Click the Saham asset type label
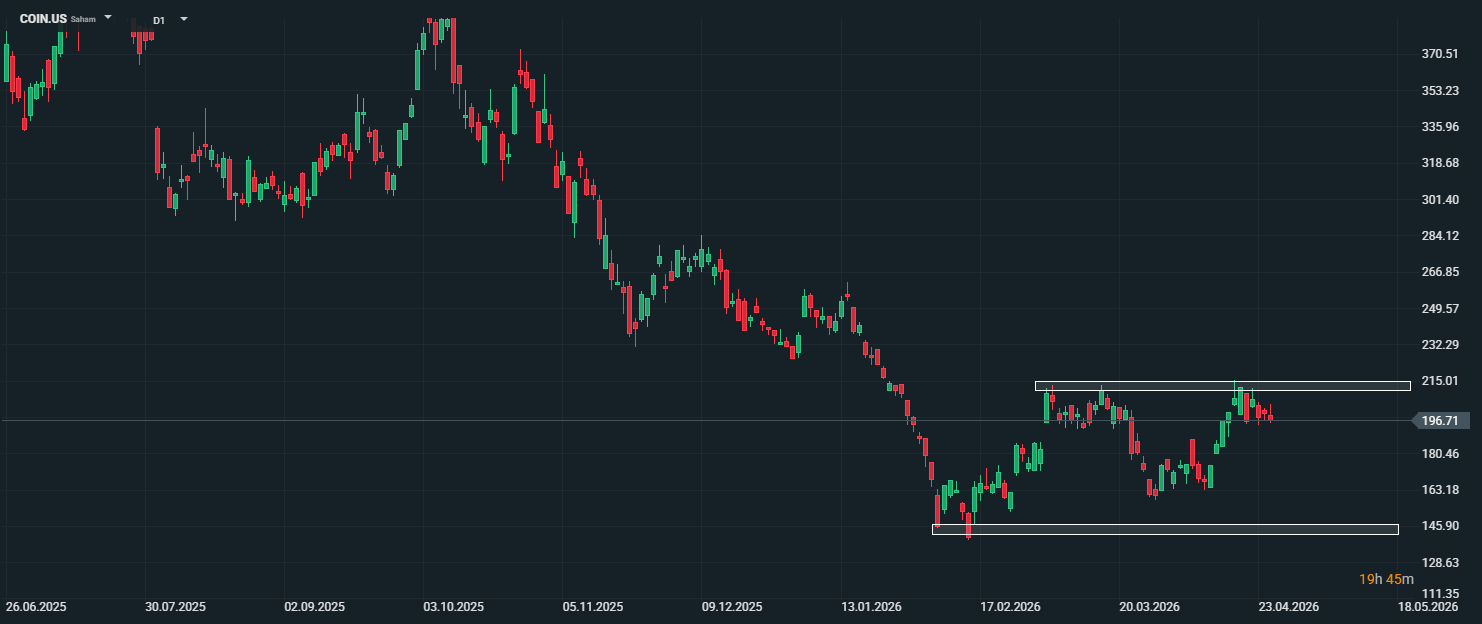The image size is (1482, 624). tap(83, 19)
